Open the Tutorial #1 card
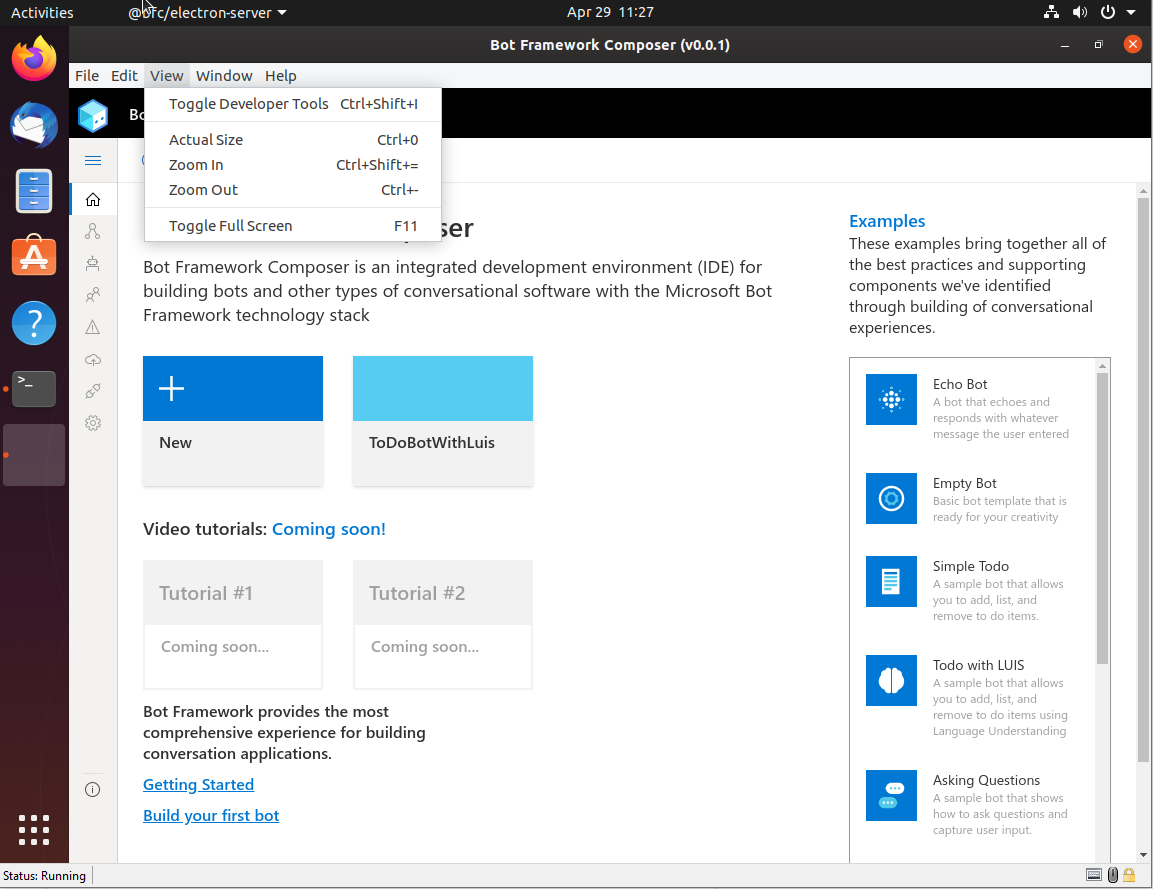This screenshot has height=889, width=1153. (x=233, y=624)
